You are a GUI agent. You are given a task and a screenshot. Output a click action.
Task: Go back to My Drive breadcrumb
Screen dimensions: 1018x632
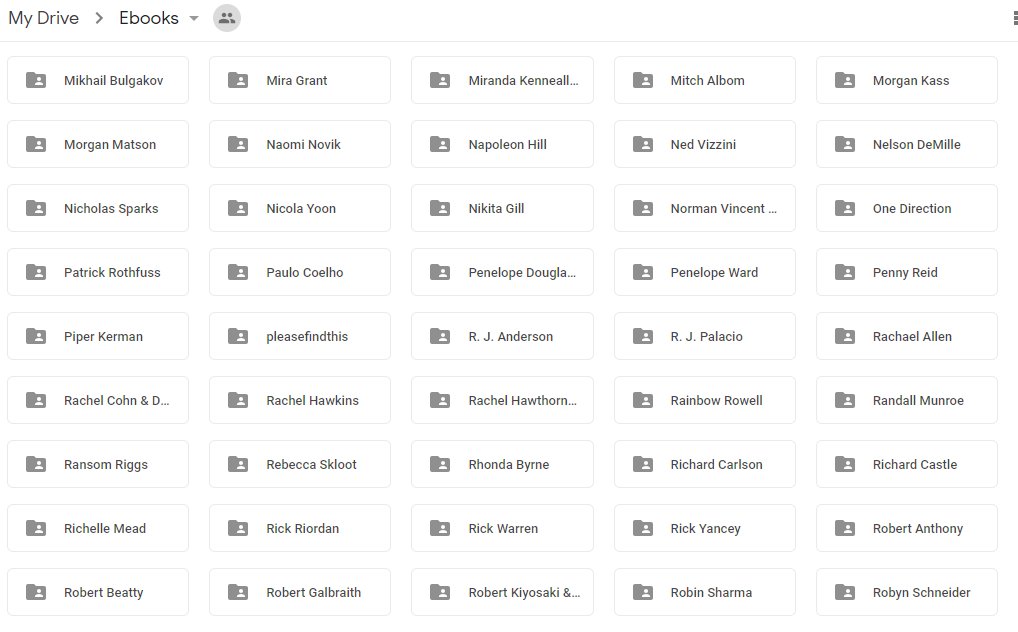coord(43,18)
